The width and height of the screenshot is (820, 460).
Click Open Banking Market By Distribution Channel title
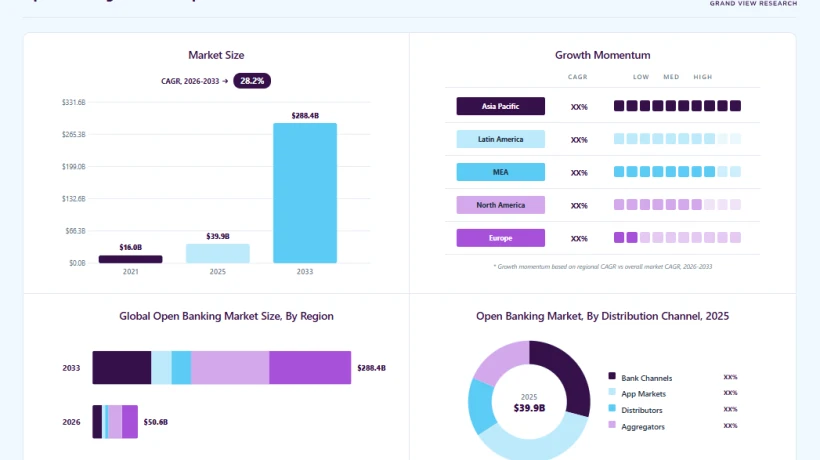602,316
